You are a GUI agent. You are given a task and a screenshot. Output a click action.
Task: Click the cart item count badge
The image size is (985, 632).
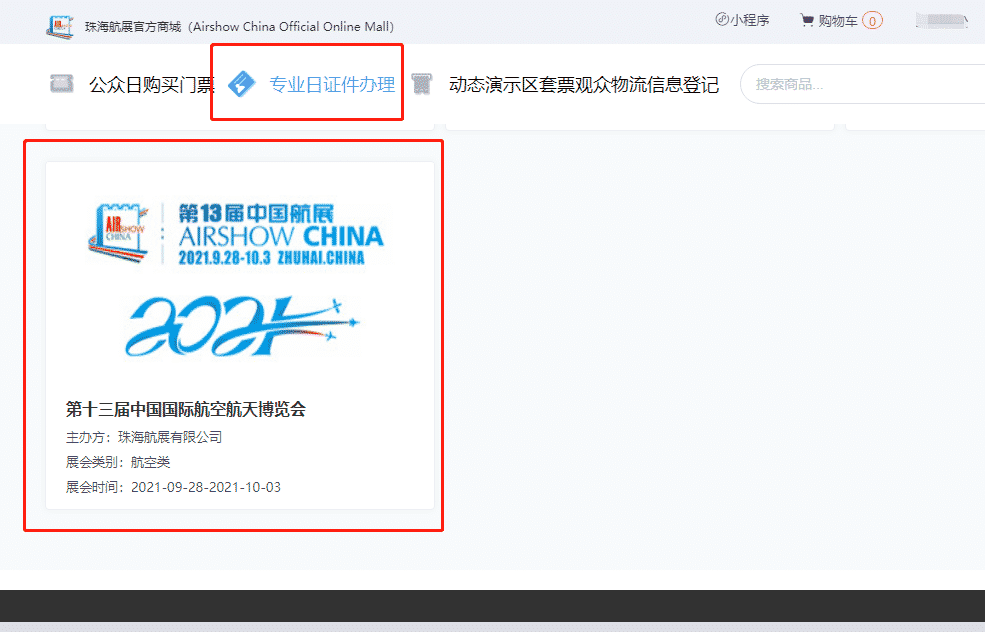pyautogui.click(x=872, y=21)
